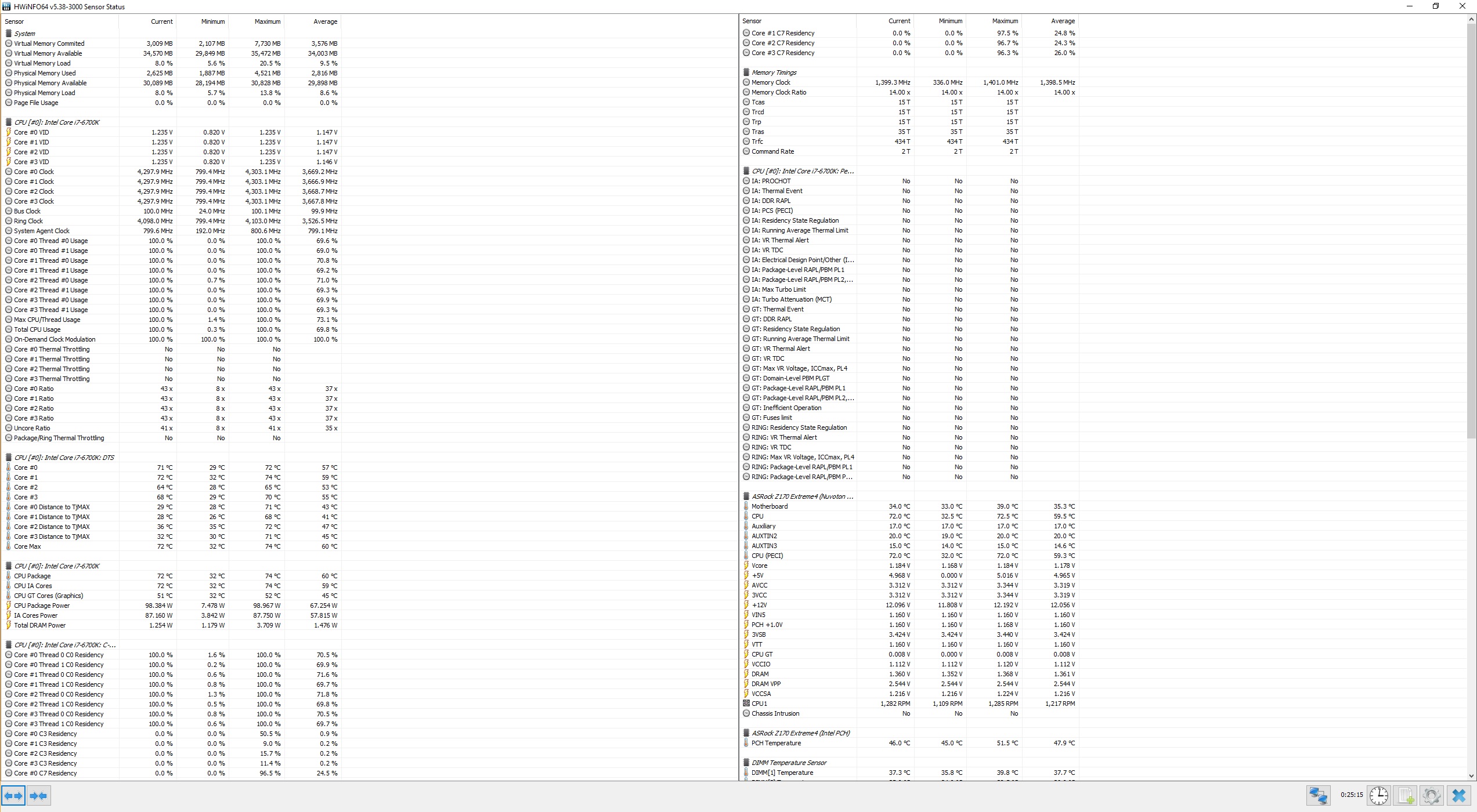Open sensor settings gear icon
This screenshot has height=812, width=1477.
point(1431,796)
